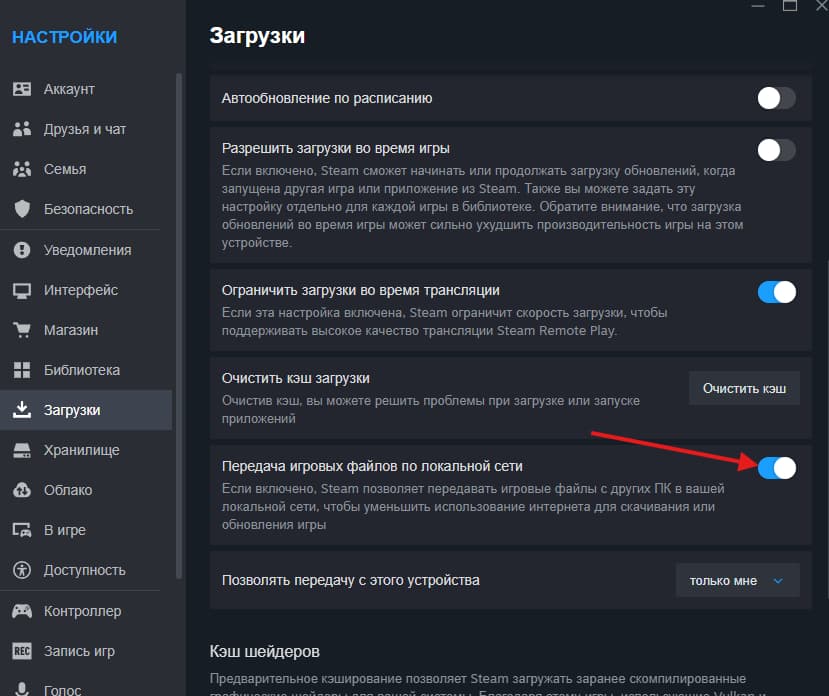Screen dimensions: 829x696
Task: Click the chevron arrow beside 'только мне'
Action: 778,581
